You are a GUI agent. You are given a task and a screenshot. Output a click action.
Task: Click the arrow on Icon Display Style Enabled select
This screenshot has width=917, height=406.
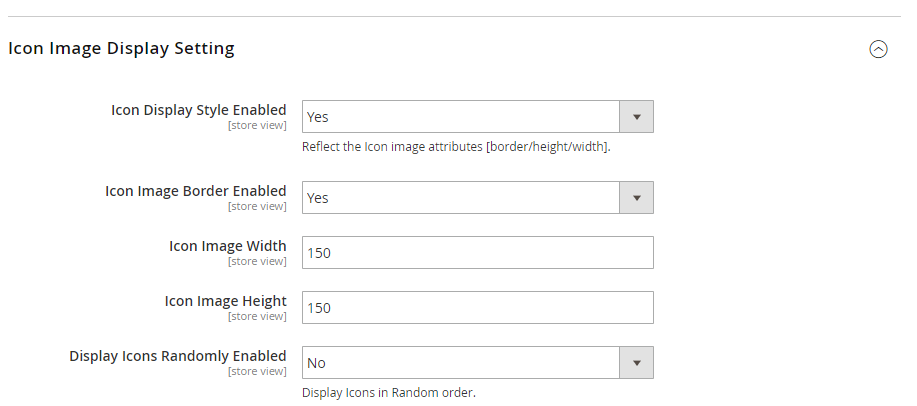pyautogui.click(x=636, y=117)
